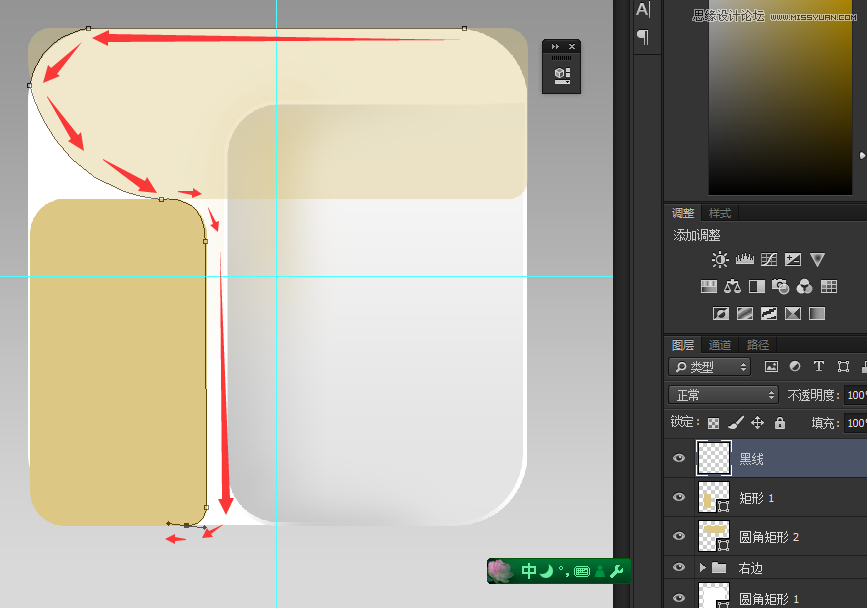Add an Exposure adjustment

[793, 259]
